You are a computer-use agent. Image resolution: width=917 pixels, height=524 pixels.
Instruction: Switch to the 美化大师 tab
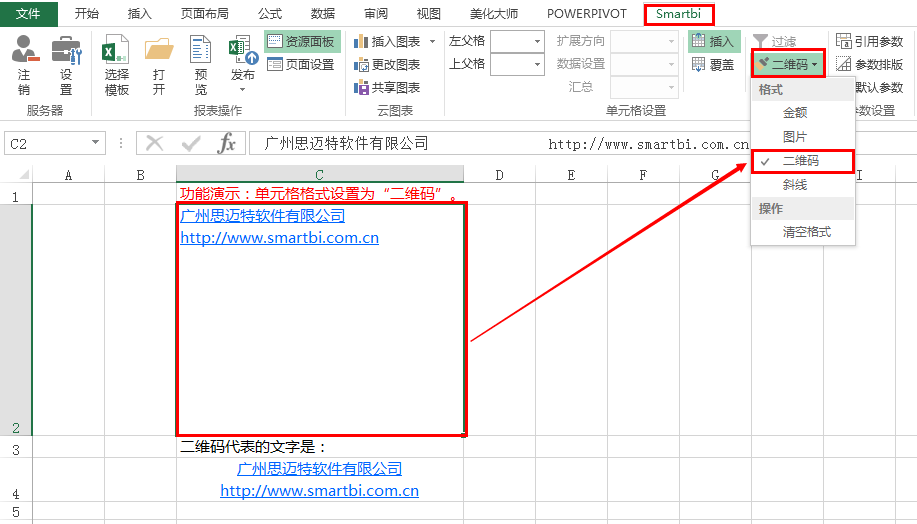(x=494, y=13)
